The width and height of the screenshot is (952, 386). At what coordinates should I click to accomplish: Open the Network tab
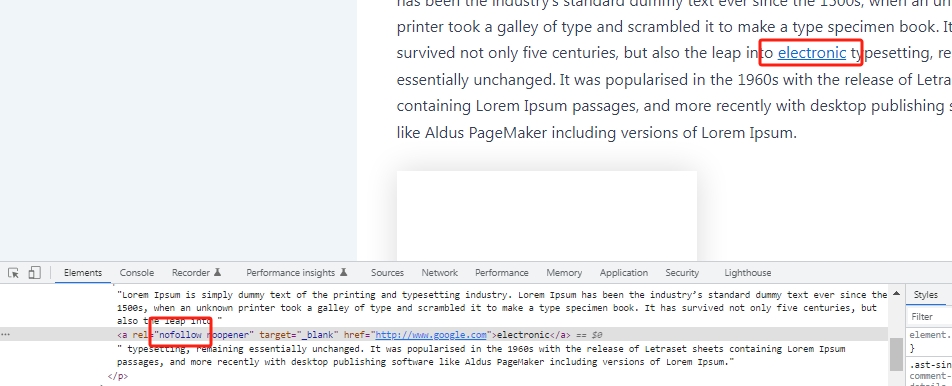(440, 273)
